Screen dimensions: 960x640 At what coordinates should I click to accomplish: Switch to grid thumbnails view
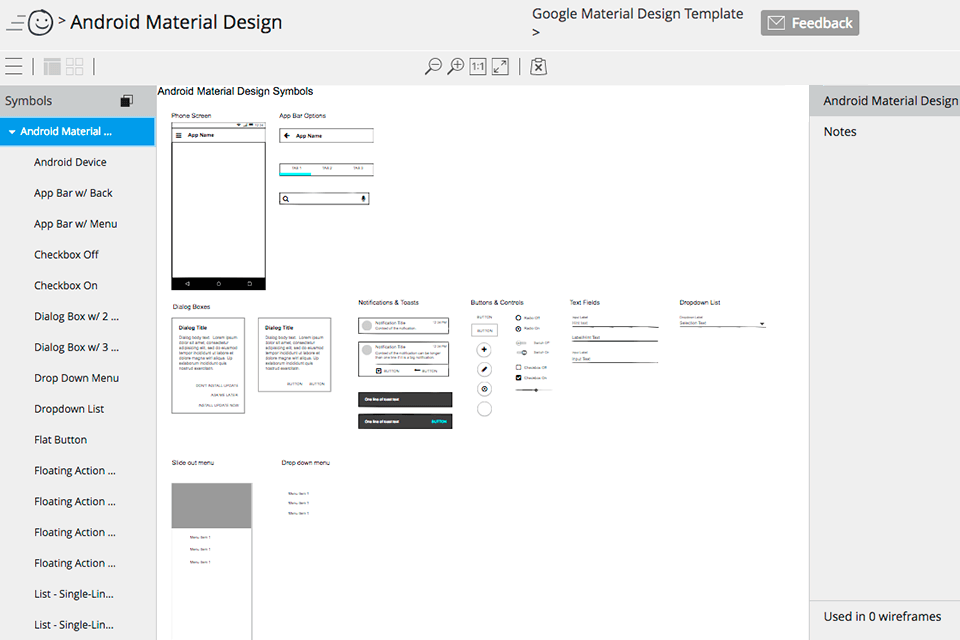75,66
